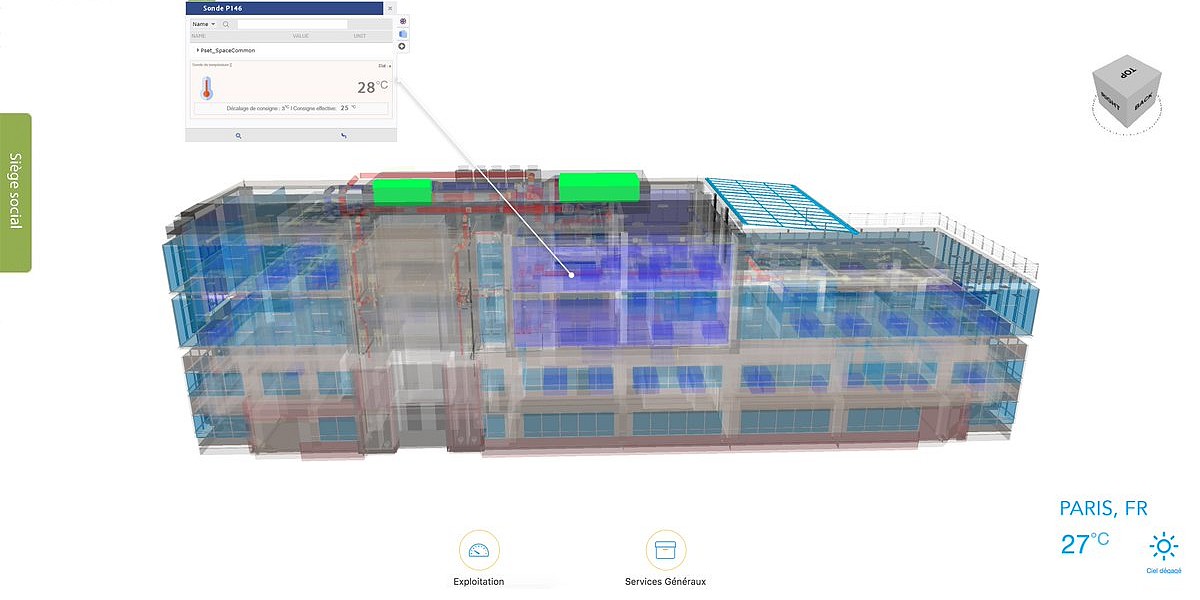Click the PARIS, FR weather location
1200x600 pixels.
point(1103,509)
